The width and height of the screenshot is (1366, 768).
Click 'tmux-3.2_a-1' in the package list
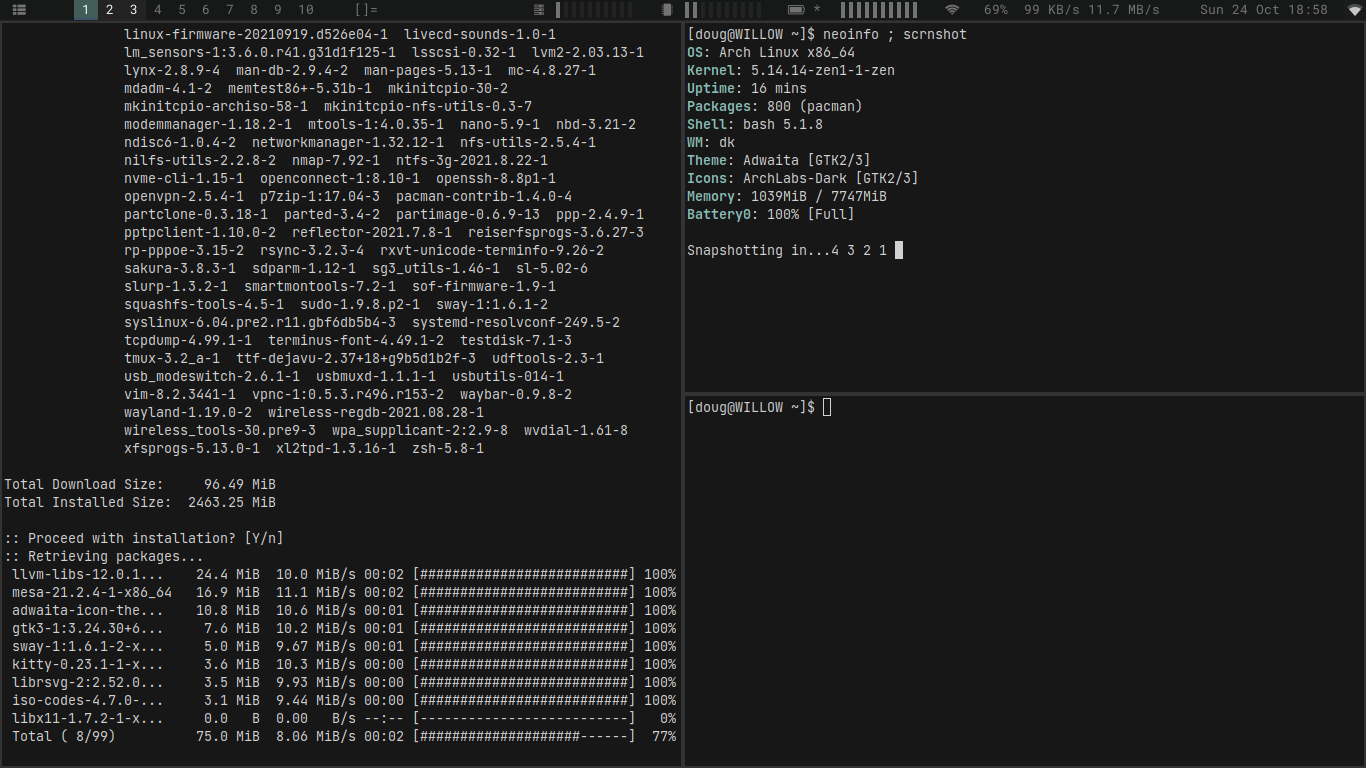point(172,359)
